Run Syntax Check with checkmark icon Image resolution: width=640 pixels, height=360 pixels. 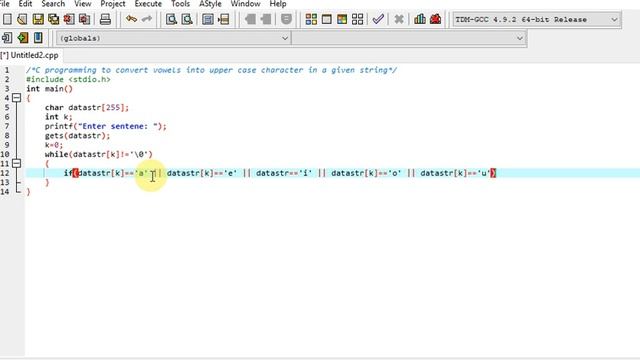click(378, 19)
